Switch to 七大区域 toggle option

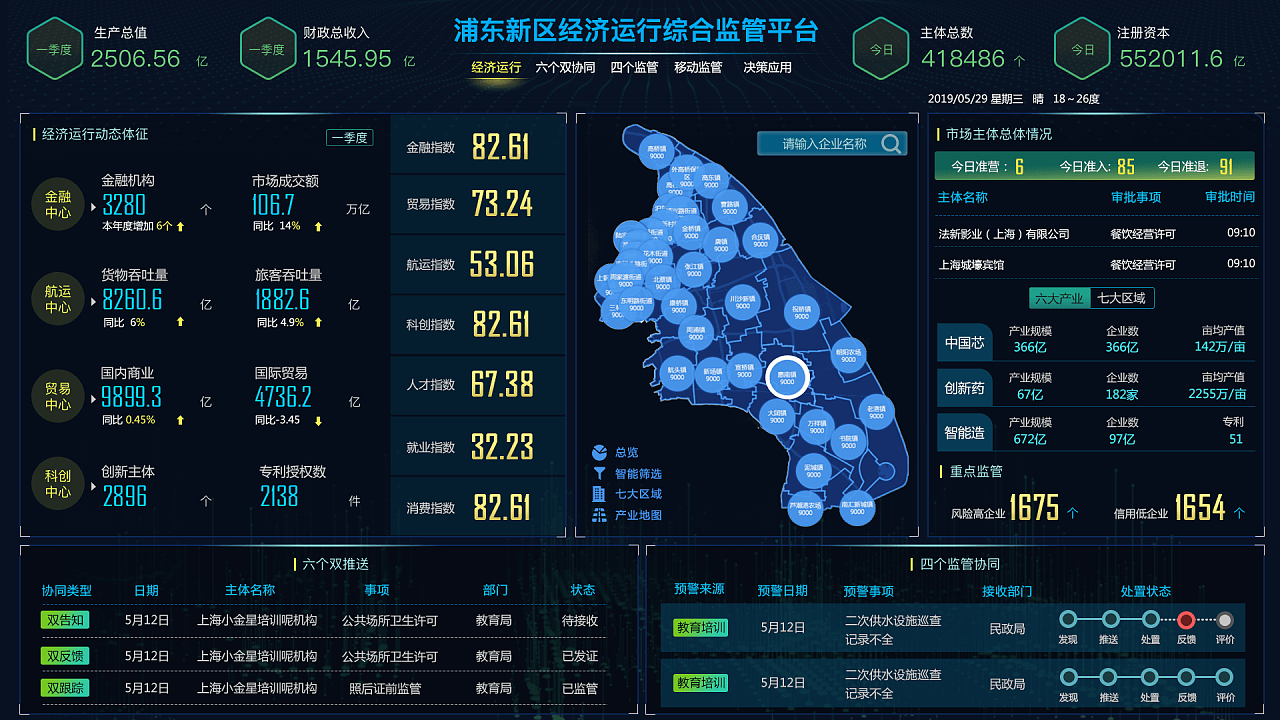1121,298
